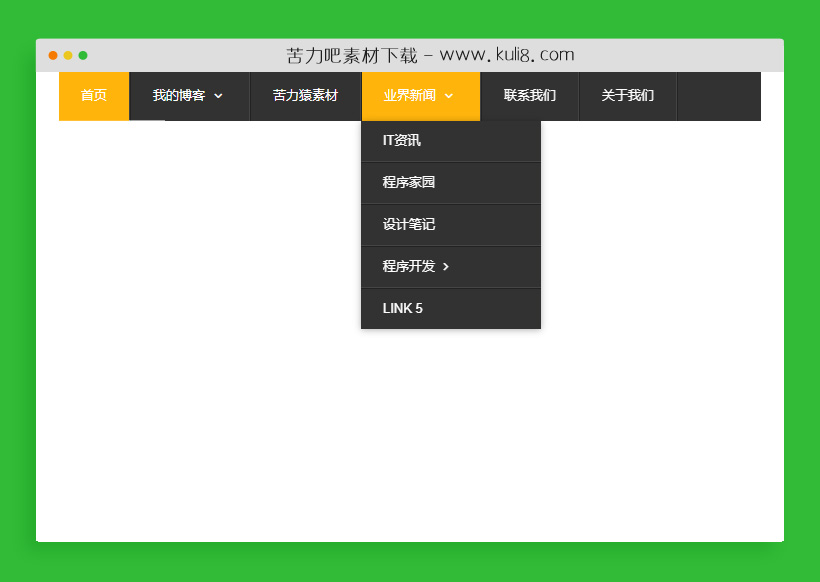Open the 联系我们 contact link
The height and width of the screenshot is (582, 820).
tap(529, 96)
